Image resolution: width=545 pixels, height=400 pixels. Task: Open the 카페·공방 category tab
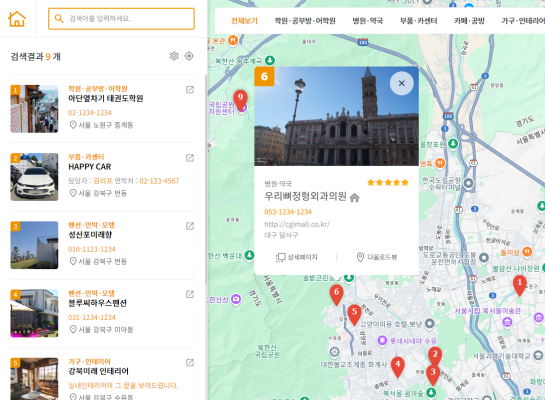tap(469, 21)
